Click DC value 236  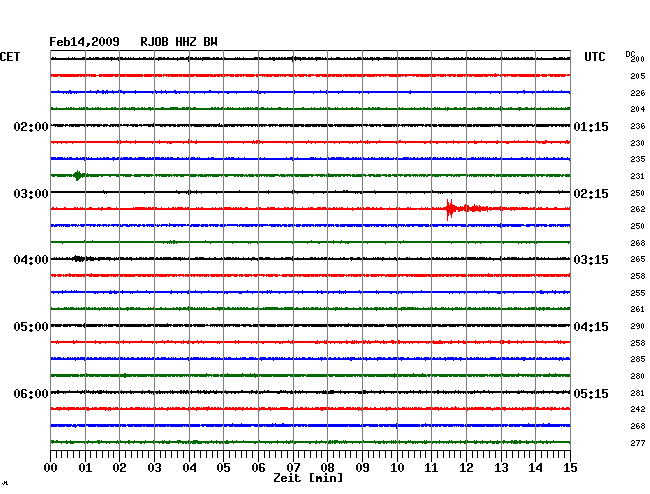[638, 126]
